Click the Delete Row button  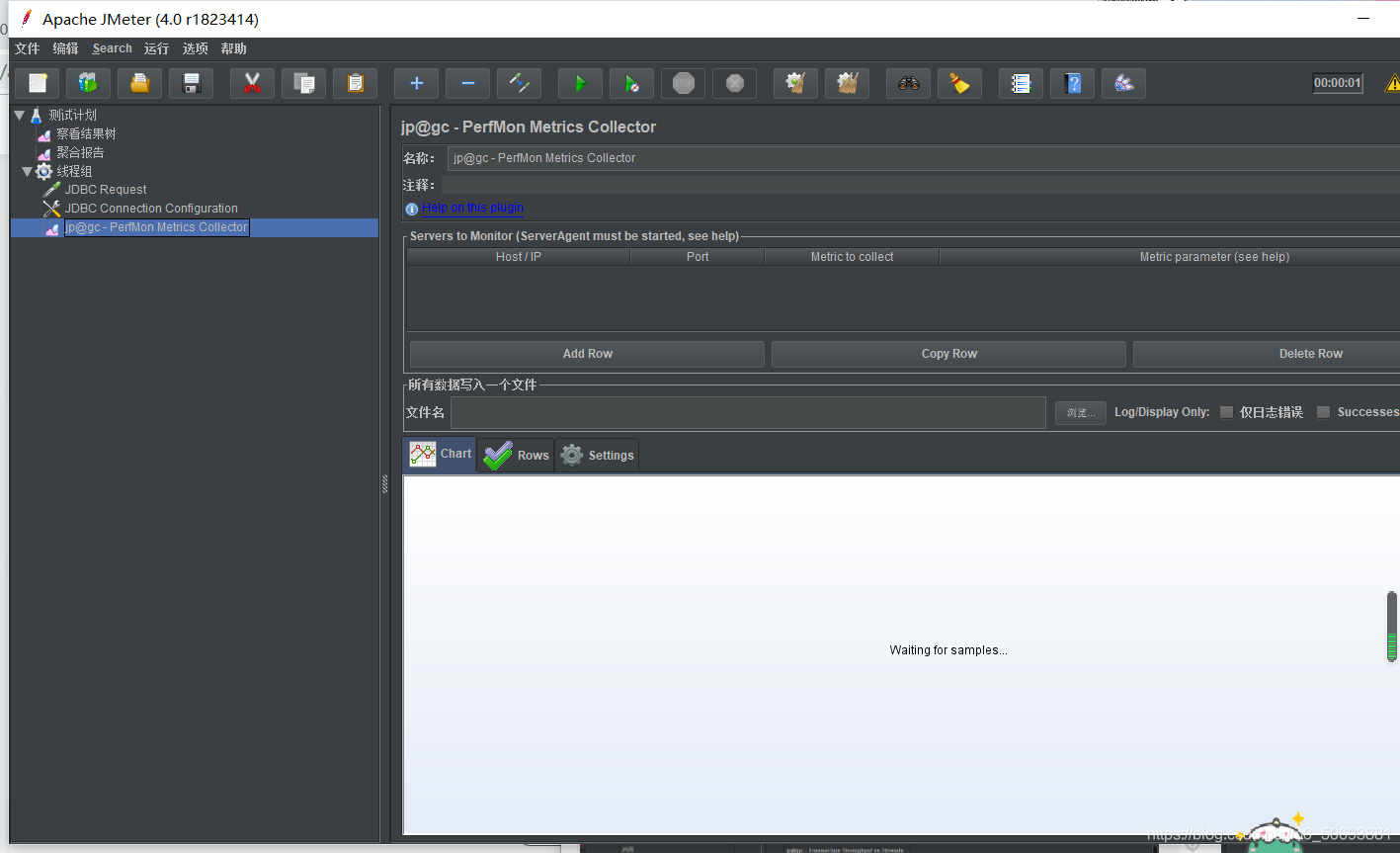(x=1267, y=354)
